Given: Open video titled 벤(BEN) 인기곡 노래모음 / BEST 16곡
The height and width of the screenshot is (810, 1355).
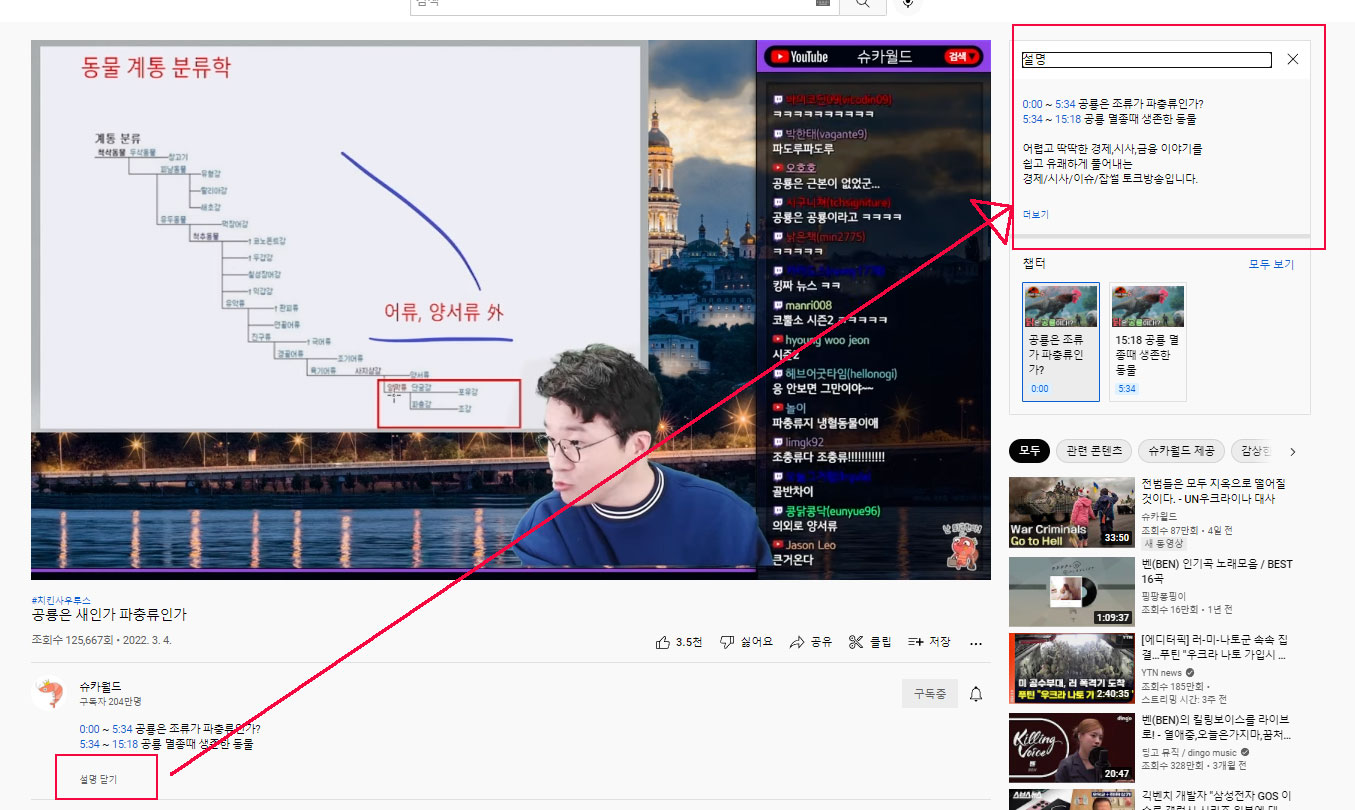Looking at the screenshot, I should click(1217, 571).
